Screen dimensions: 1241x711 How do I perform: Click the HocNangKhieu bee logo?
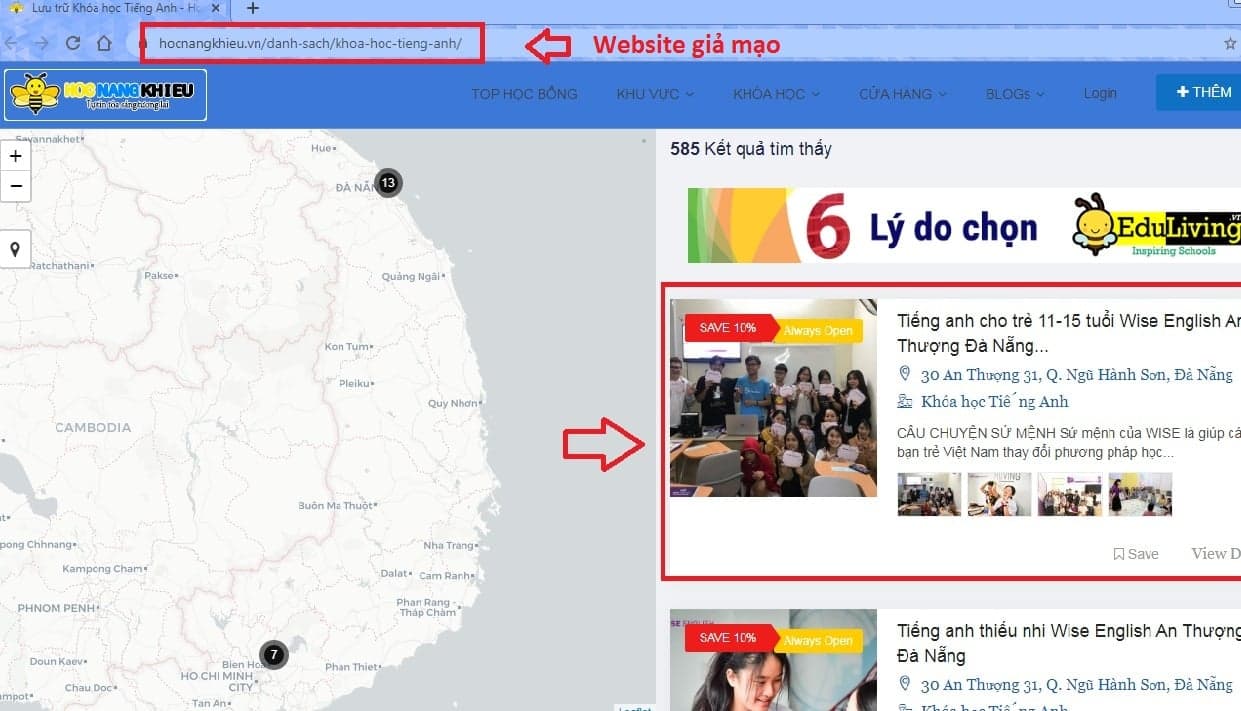(105, 95)
